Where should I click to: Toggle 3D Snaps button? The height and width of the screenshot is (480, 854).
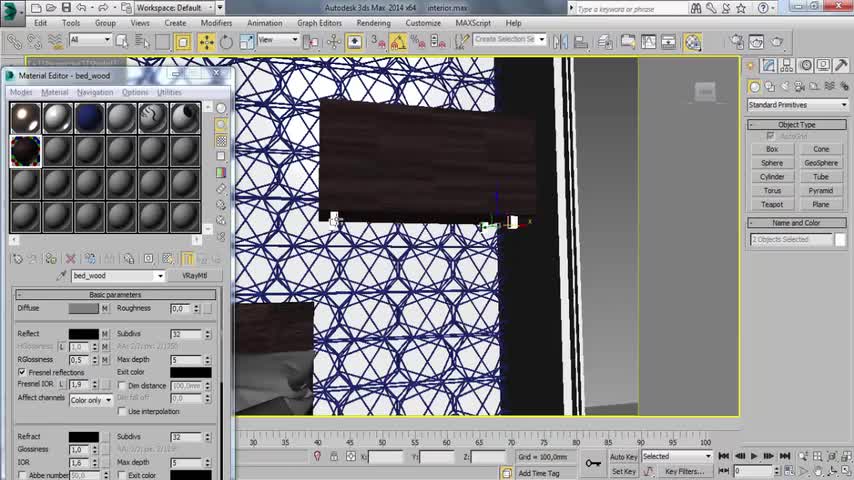378,42
